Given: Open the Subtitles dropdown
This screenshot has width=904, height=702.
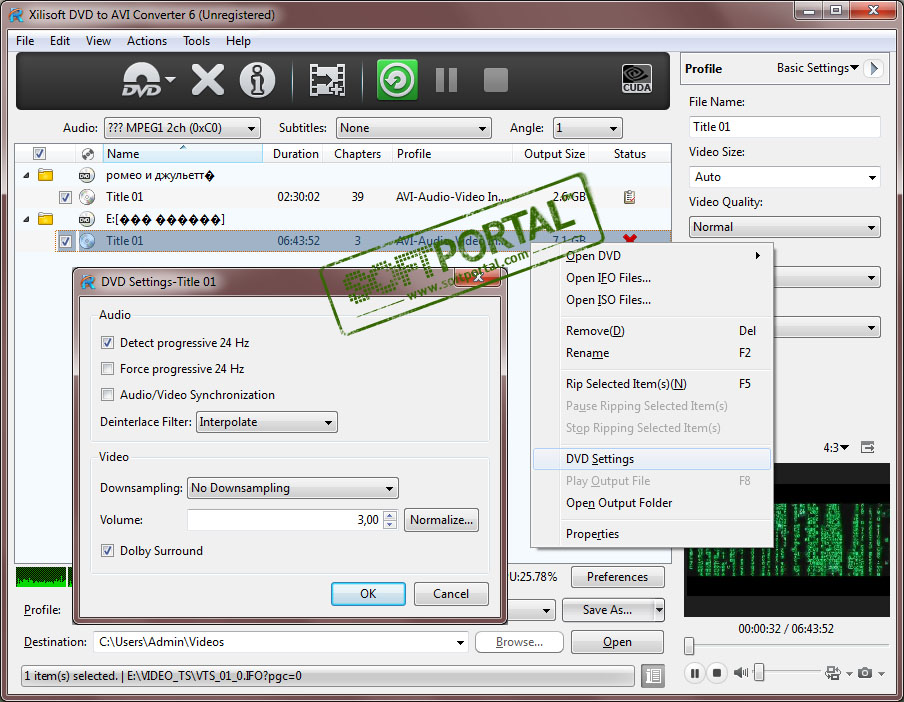Looking at the screenshot, I should tap(413, 128).
